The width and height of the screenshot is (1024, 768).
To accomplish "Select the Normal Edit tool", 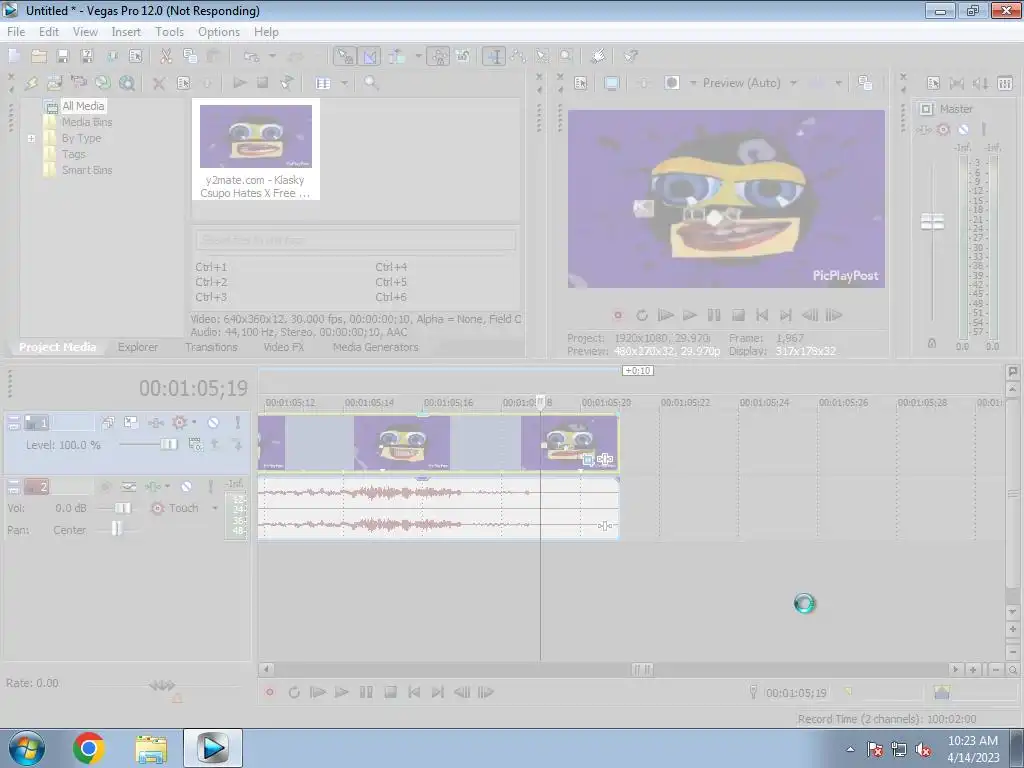I will tap(494, 56).
